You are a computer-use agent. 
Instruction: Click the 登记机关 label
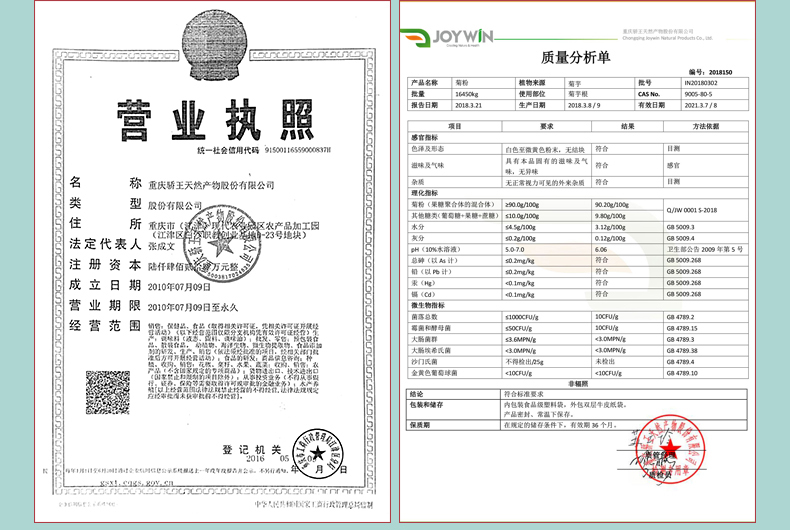(x=252, y=449)
